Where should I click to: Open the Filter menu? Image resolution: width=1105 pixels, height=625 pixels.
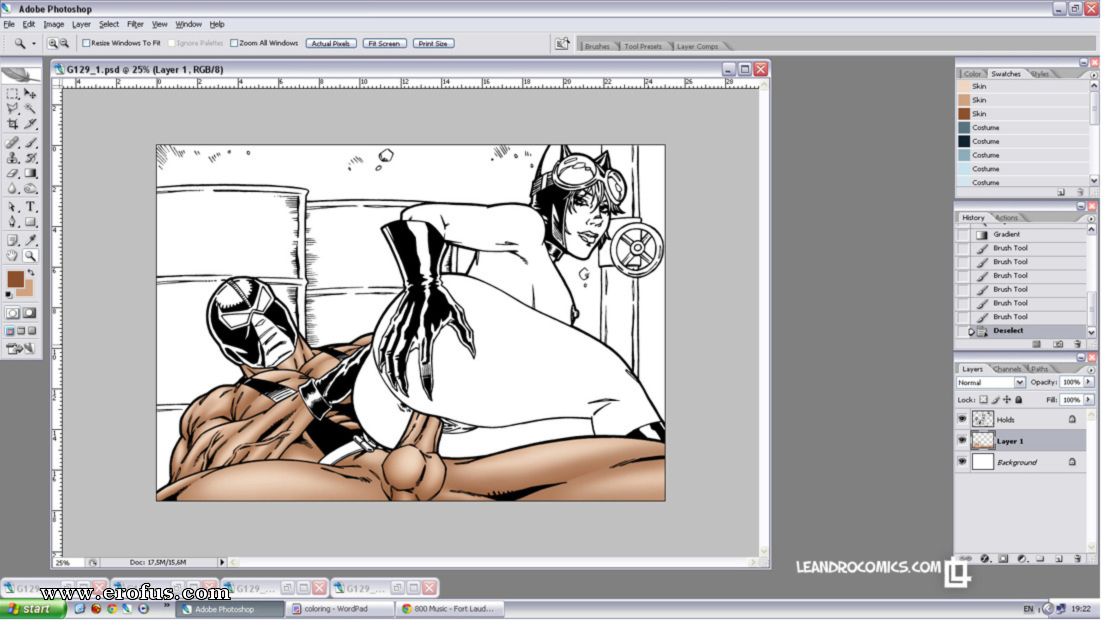(135, 24)
